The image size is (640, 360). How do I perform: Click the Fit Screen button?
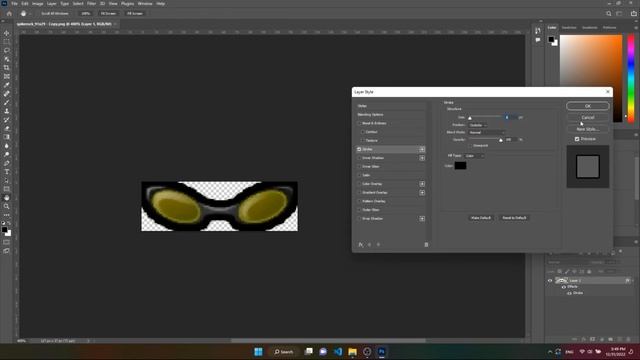pos(109,13)
